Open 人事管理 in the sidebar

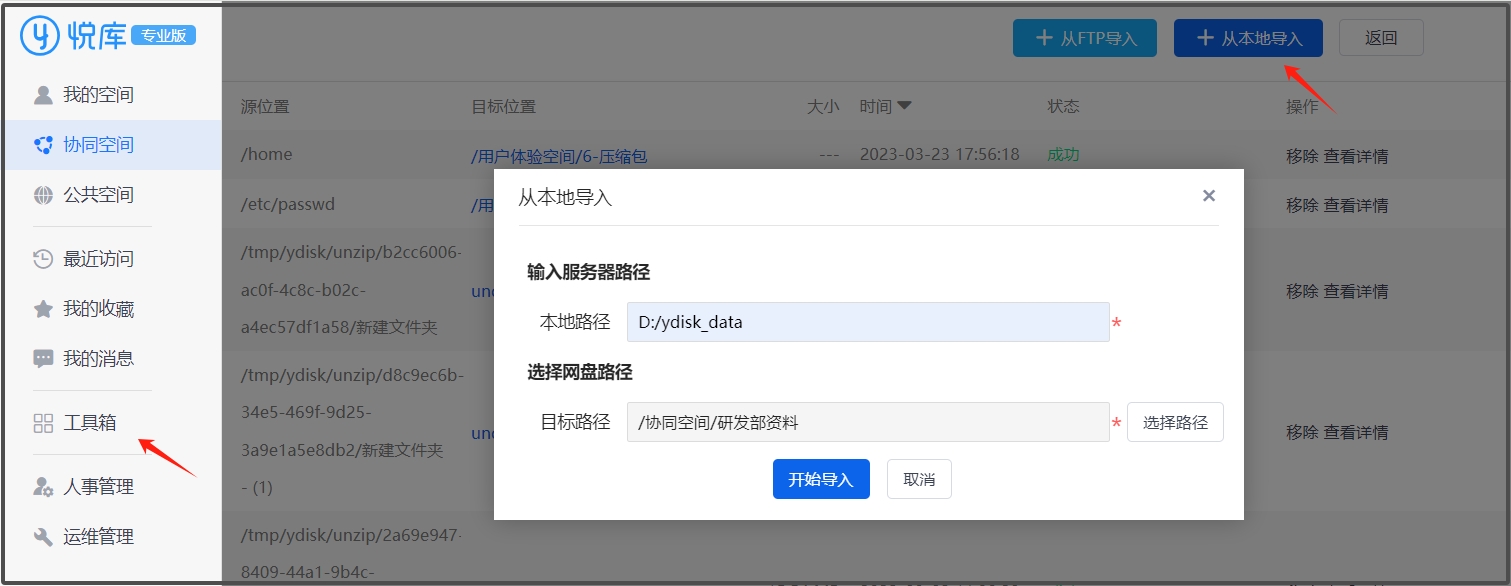[98, 487]
